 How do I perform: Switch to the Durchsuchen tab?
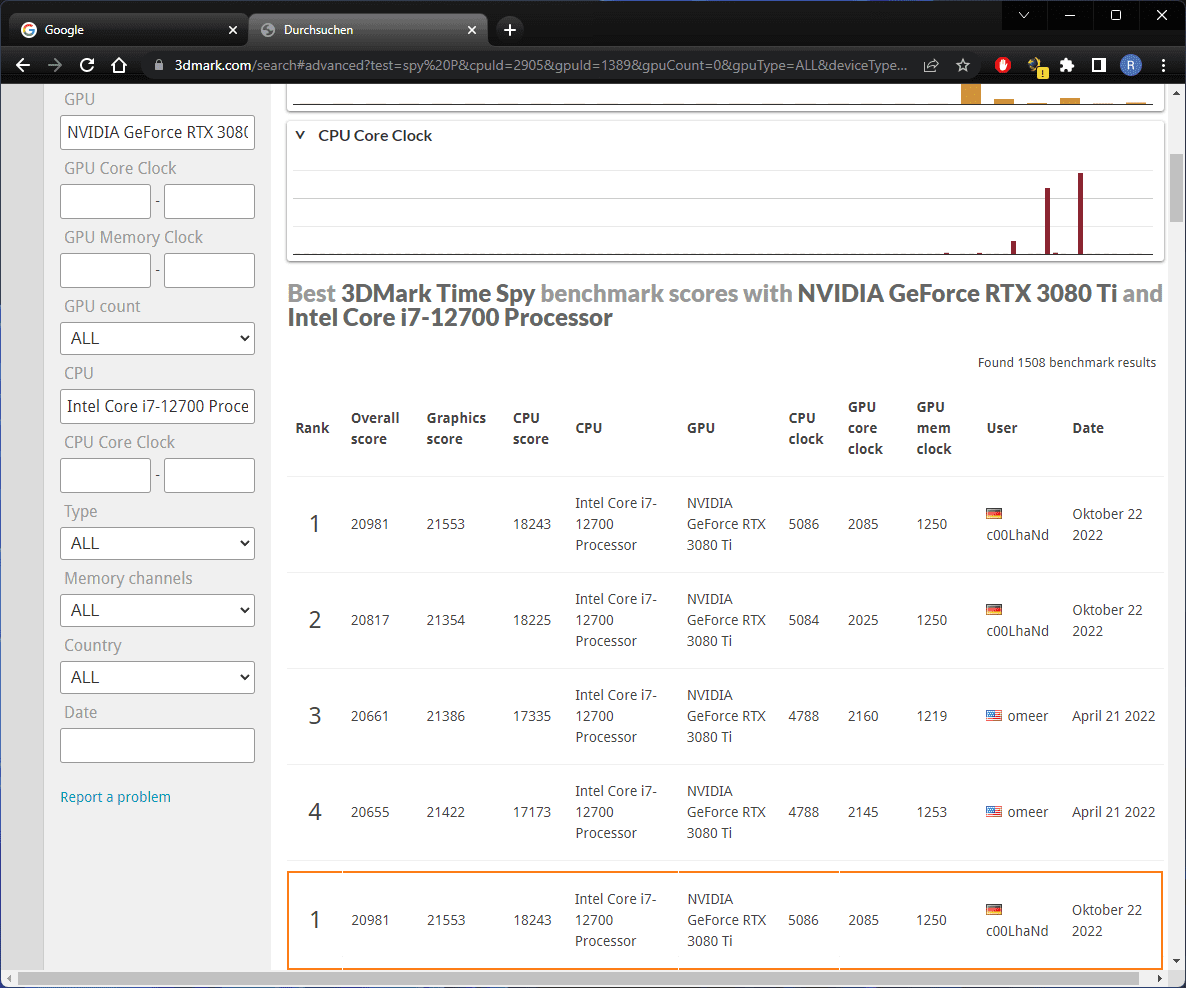coord(368,30)
